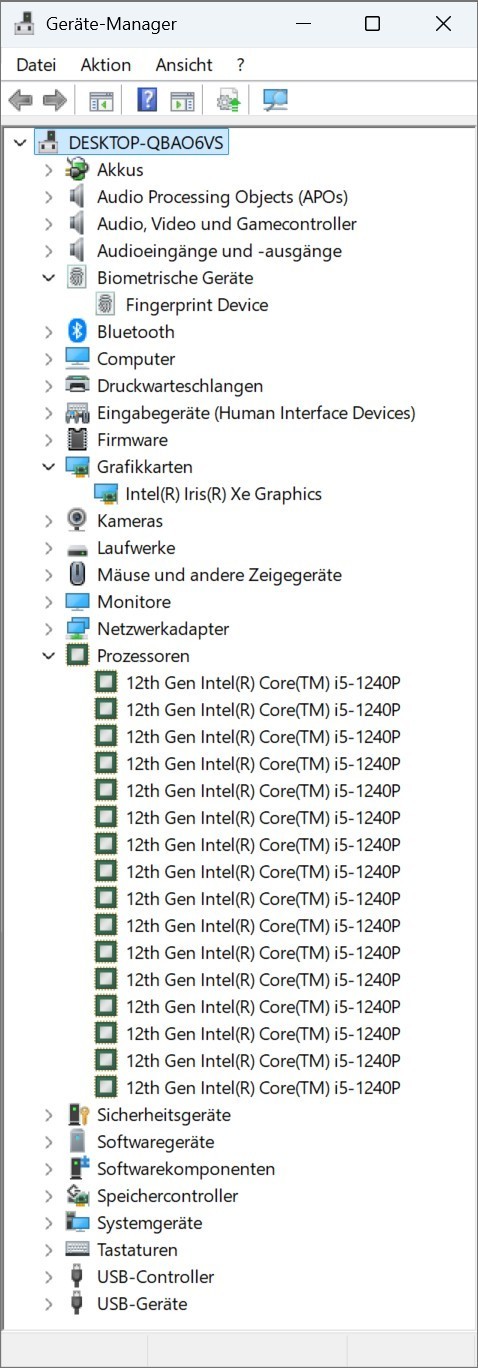Click the HID icon beside Eingabegeräte

point(77,413)
